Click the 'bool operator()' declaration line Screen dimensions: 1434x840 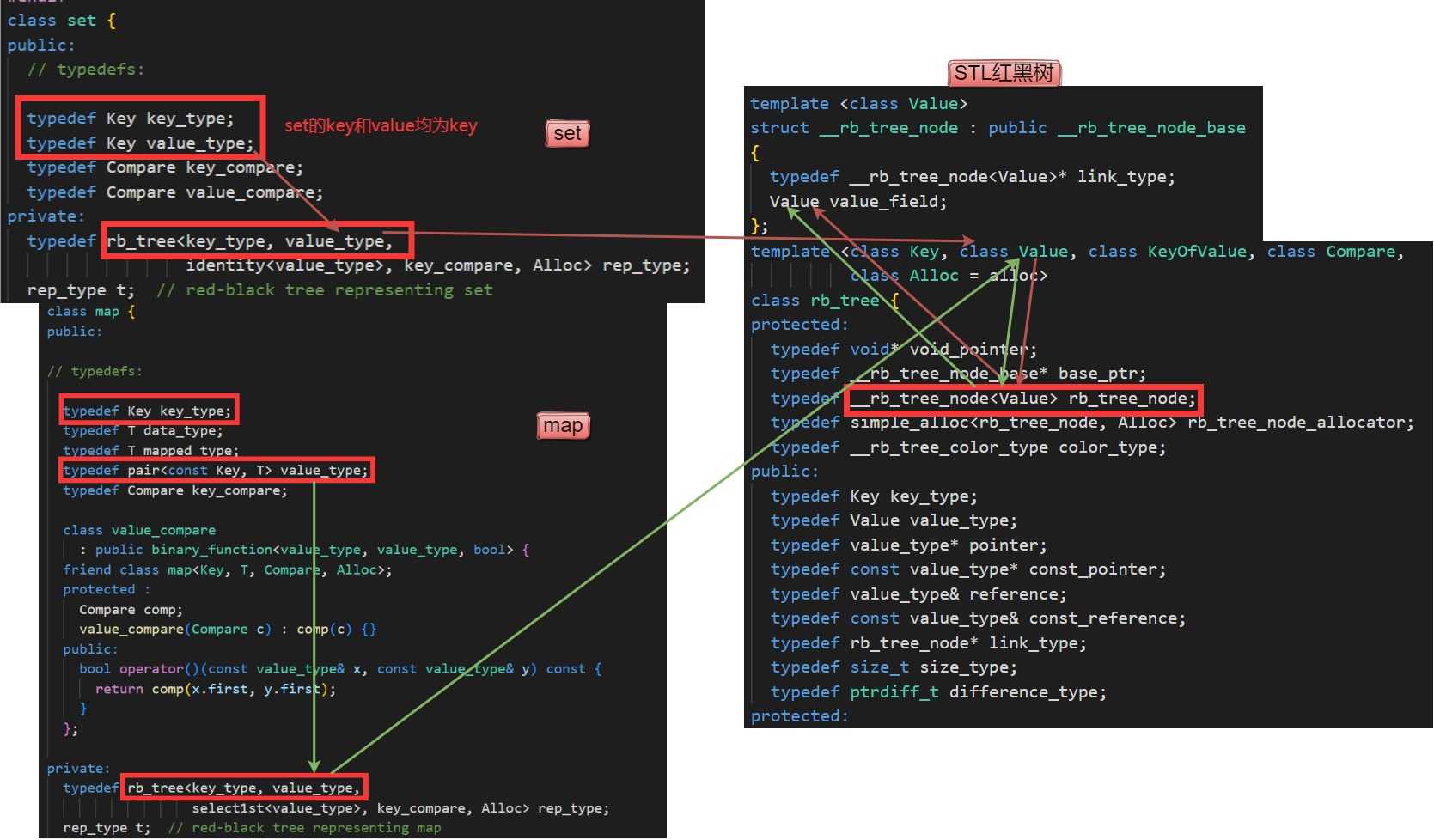tap(340, 669)
